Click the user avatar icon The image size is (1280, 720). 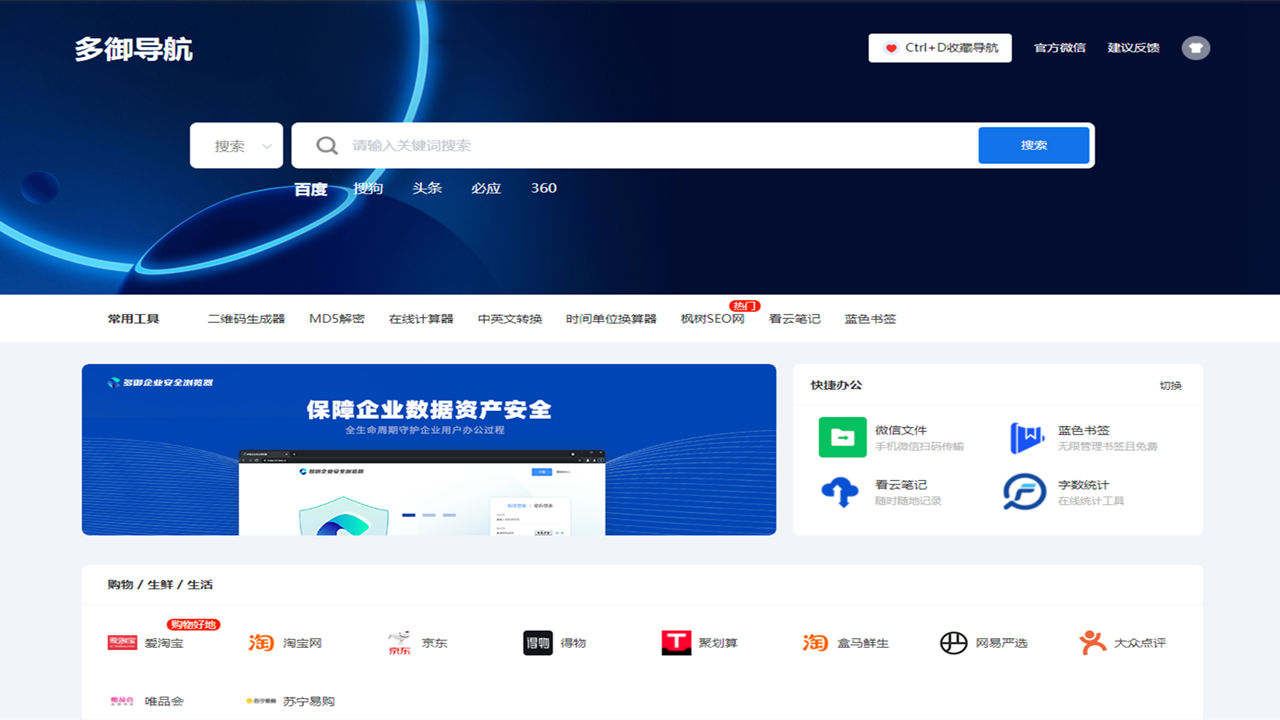[1195, 48]
